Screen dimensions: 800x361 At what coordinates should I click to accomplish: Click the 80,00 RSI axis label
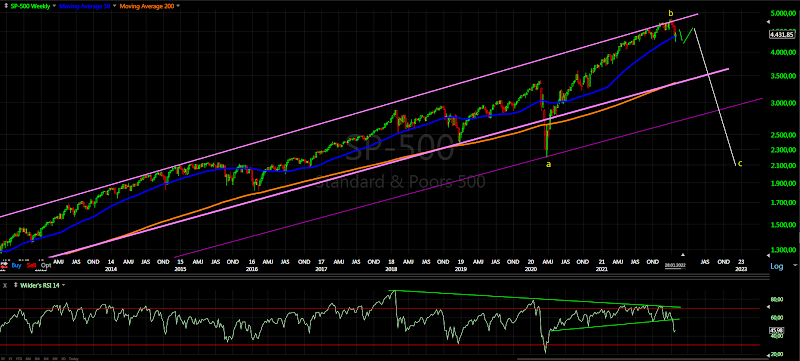coord(777,299)
